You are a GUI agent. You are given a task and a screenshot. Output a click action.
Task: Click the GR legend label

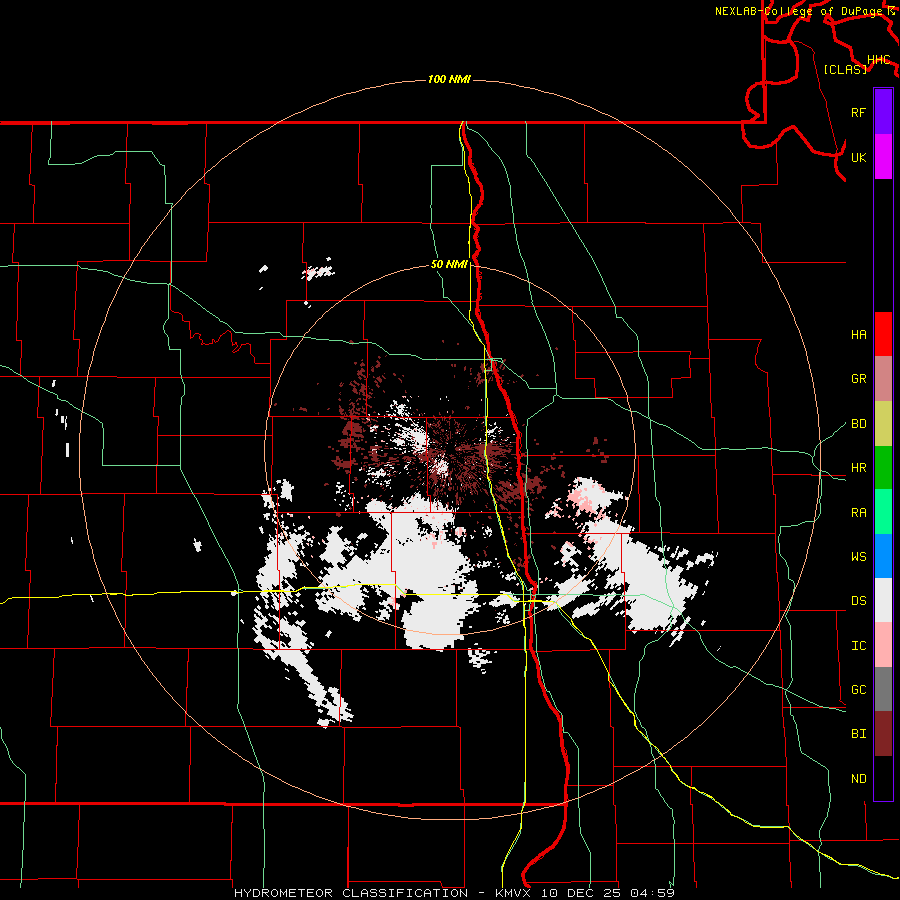858,379
